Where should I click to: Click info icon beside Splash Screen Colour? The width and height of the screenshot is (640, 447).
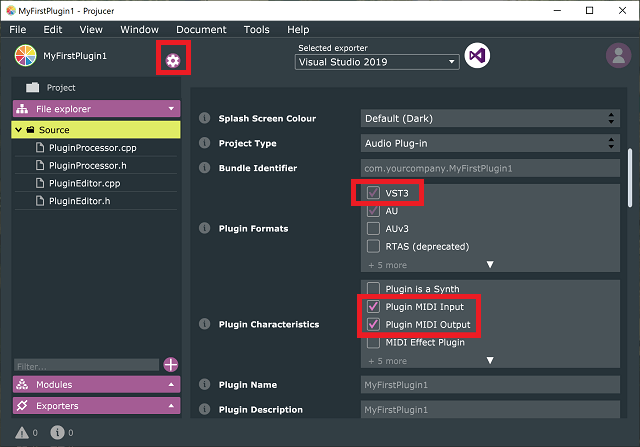204,118
